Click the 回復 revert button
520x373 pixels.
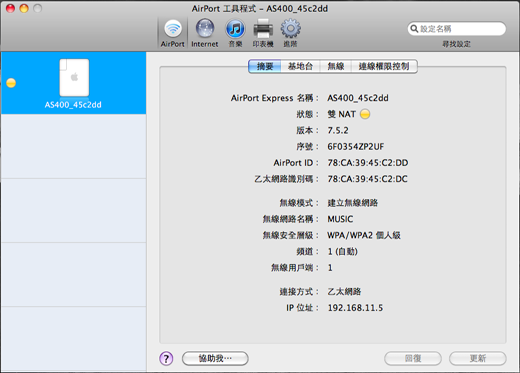click(x=413, y=358)
